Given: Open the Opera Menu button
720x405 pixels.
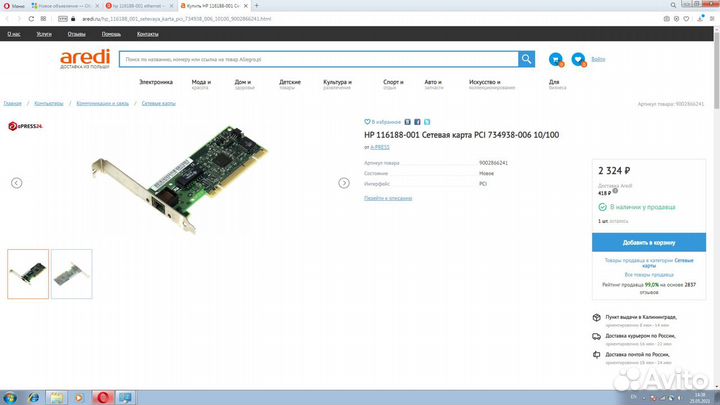Looking at the screenshot, I should [14, 6].
